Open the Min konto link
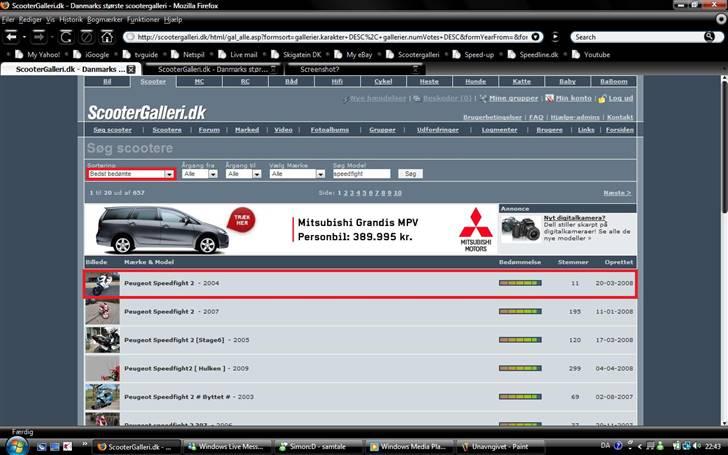This screenshot has height=455, width=728. pos(573,98)
